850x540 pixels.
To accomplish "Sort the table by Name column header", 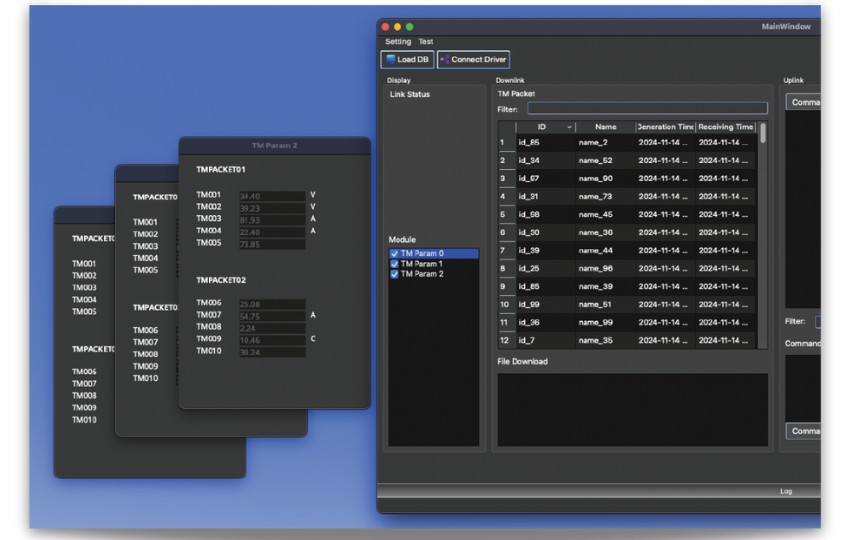I will tap(605, 127).
